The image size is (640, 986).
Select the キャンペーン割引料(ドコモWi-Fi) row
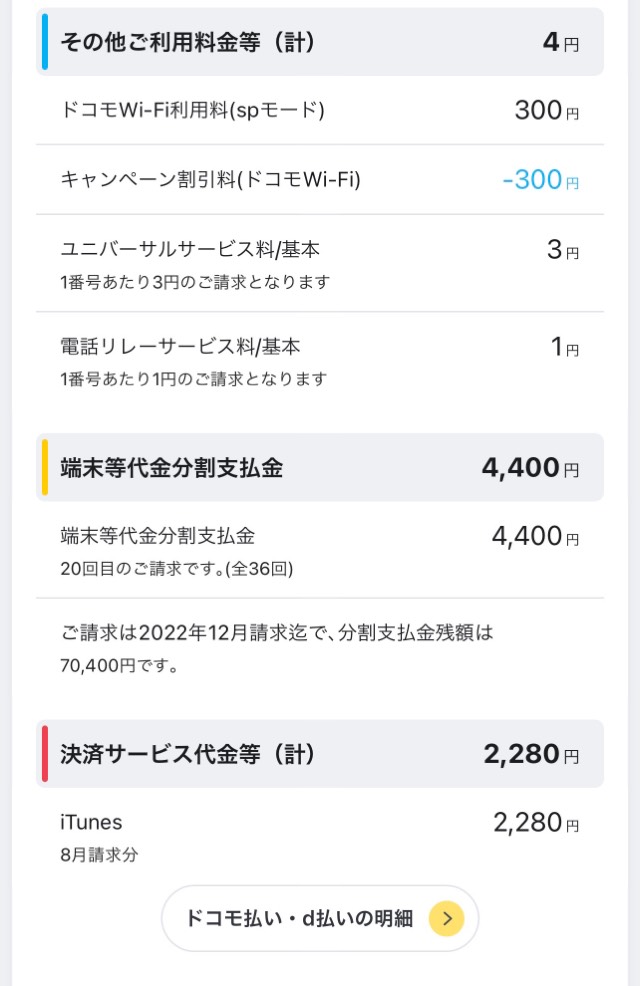tap(320, 180)
